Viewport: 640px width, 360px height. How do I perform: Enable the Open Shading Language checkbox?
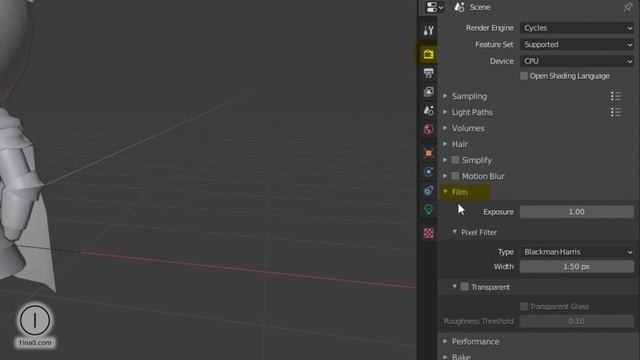(524, 76)
